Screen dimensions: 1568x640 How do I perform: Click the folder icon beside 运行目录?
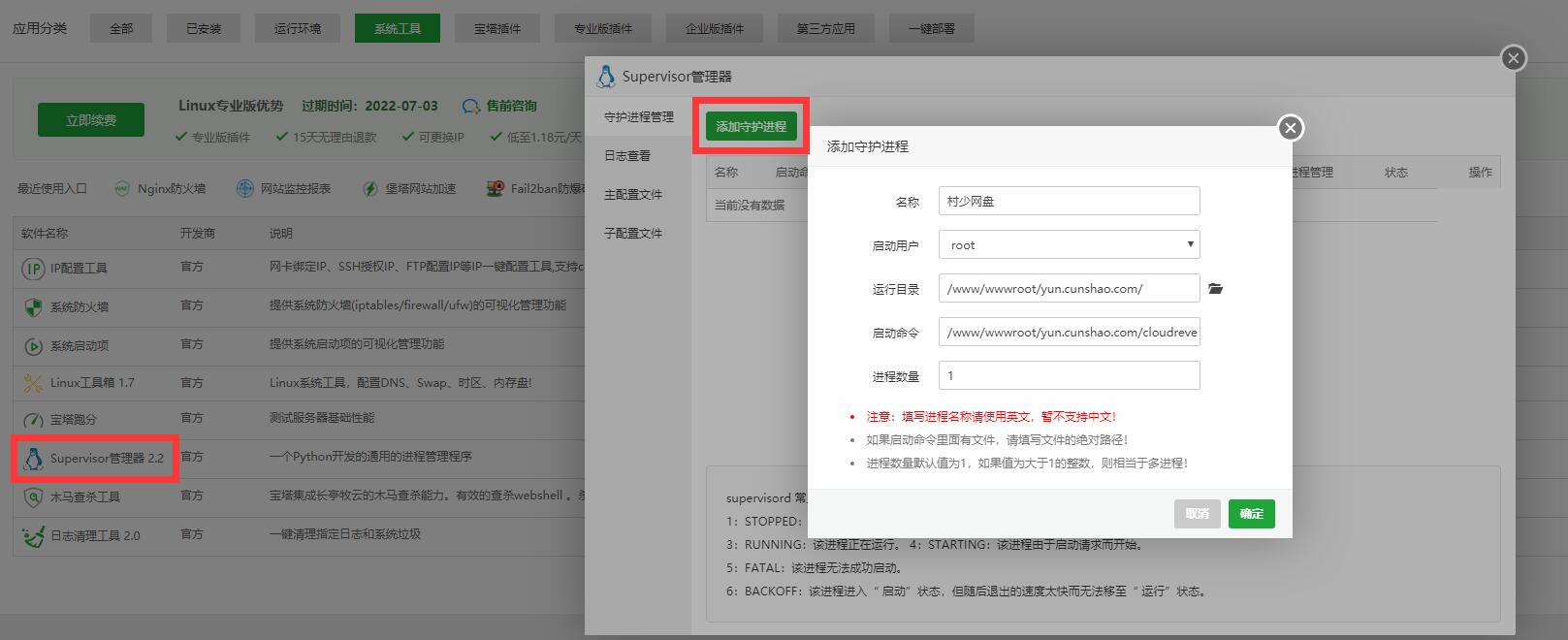click(x=1215, y=289)
